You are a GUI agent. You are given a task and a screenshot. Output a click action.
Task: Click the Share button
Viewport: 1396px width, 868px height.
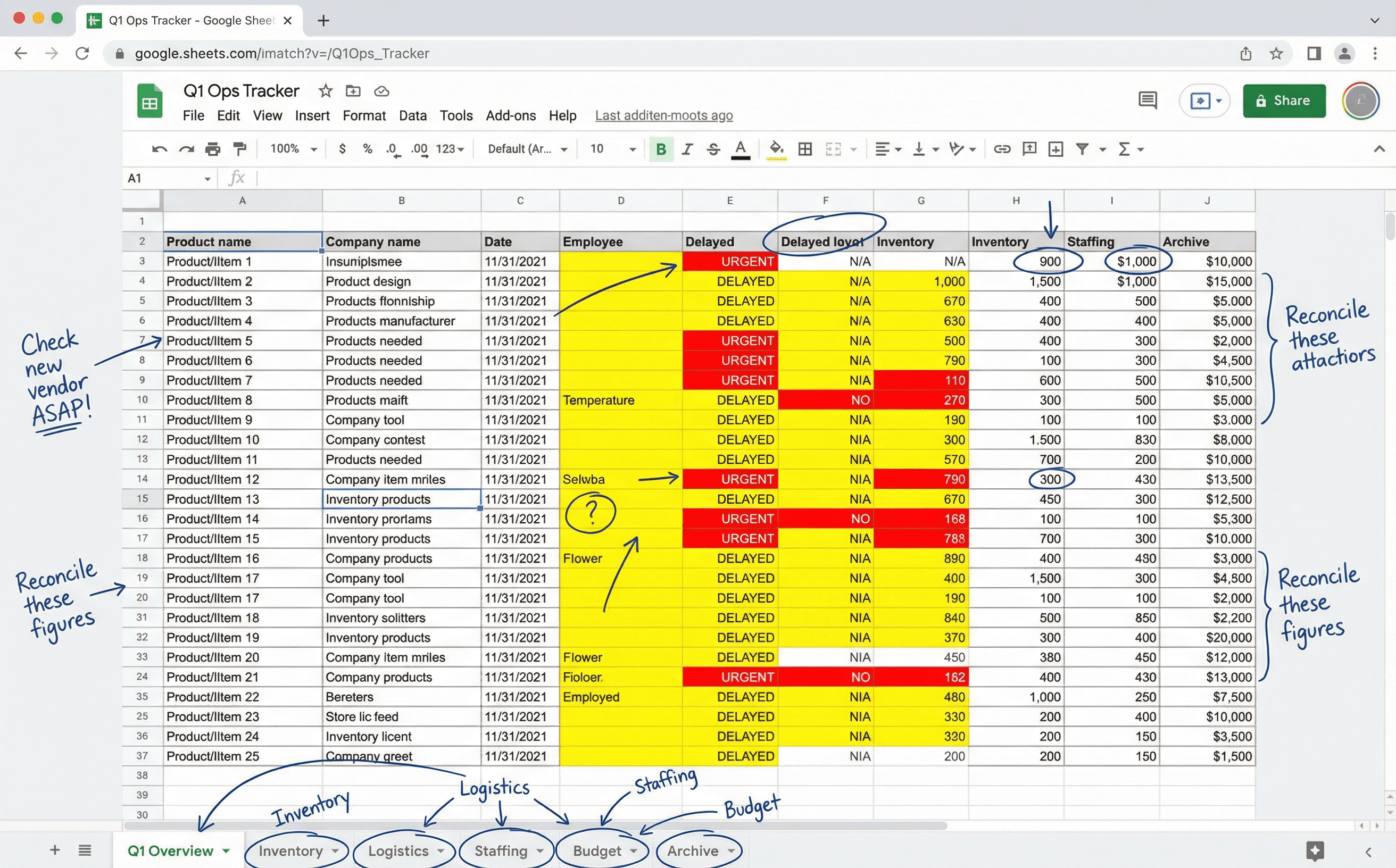[1284, 101]
